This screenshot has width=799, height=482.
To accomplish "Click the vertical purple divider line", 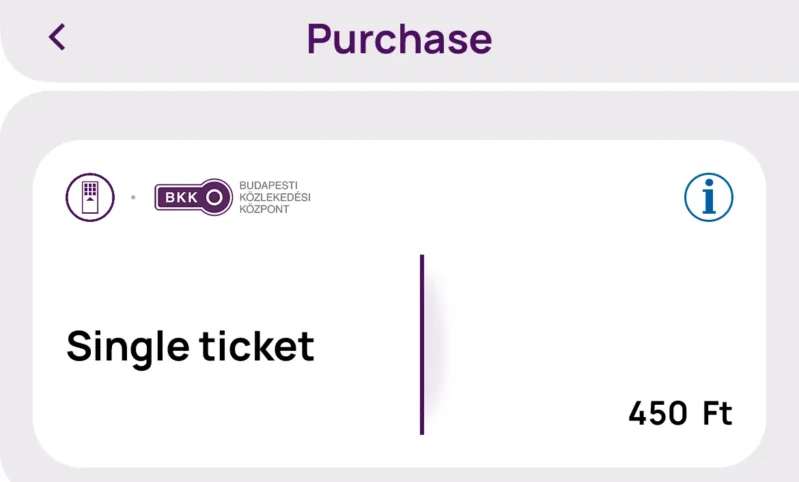I will pos(422,344).
